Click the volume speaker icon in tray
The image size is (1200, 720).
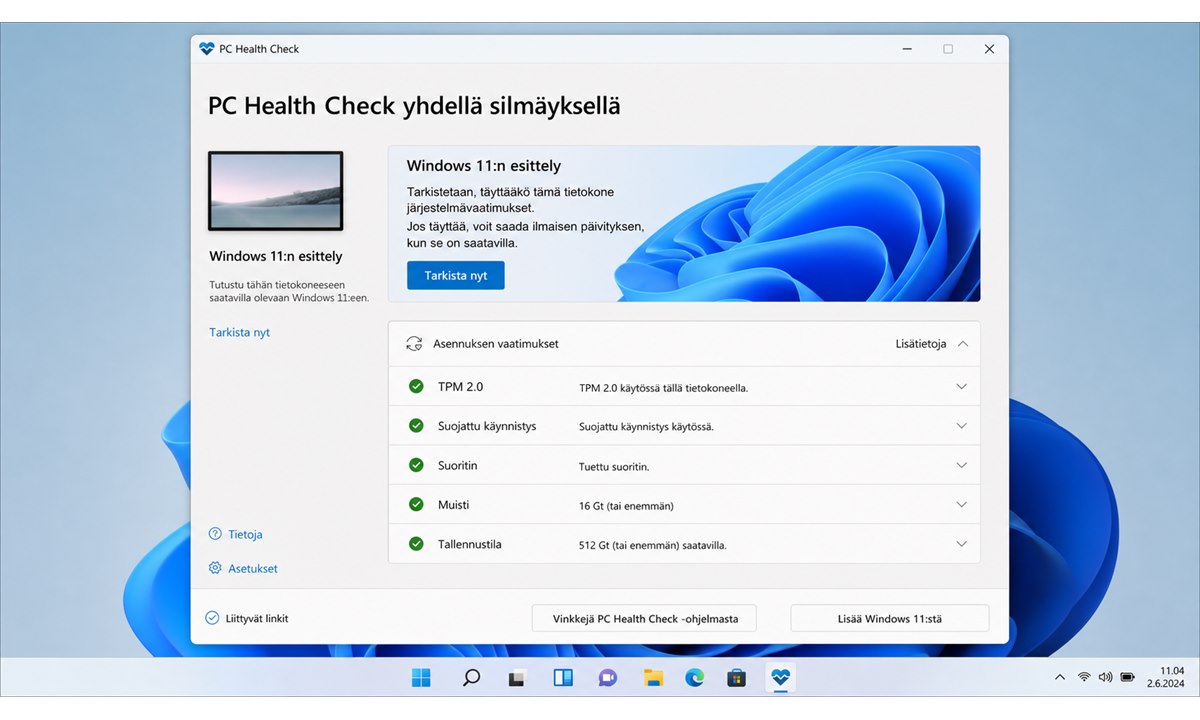pos(1105,677)
